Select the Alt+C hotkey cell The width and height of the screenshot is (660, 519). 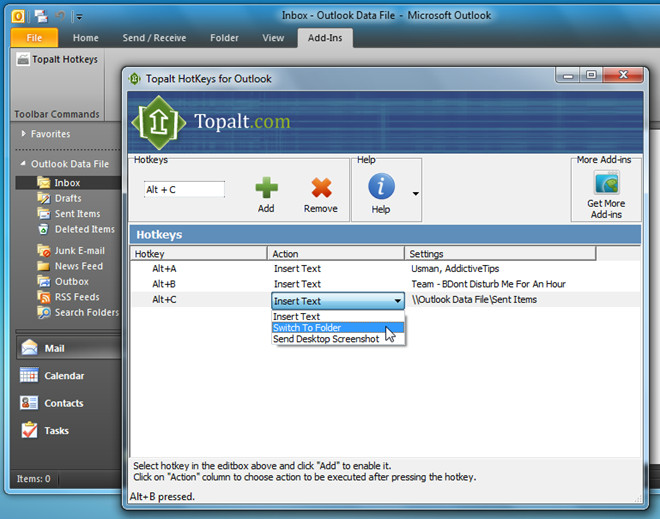click(164, 299)
